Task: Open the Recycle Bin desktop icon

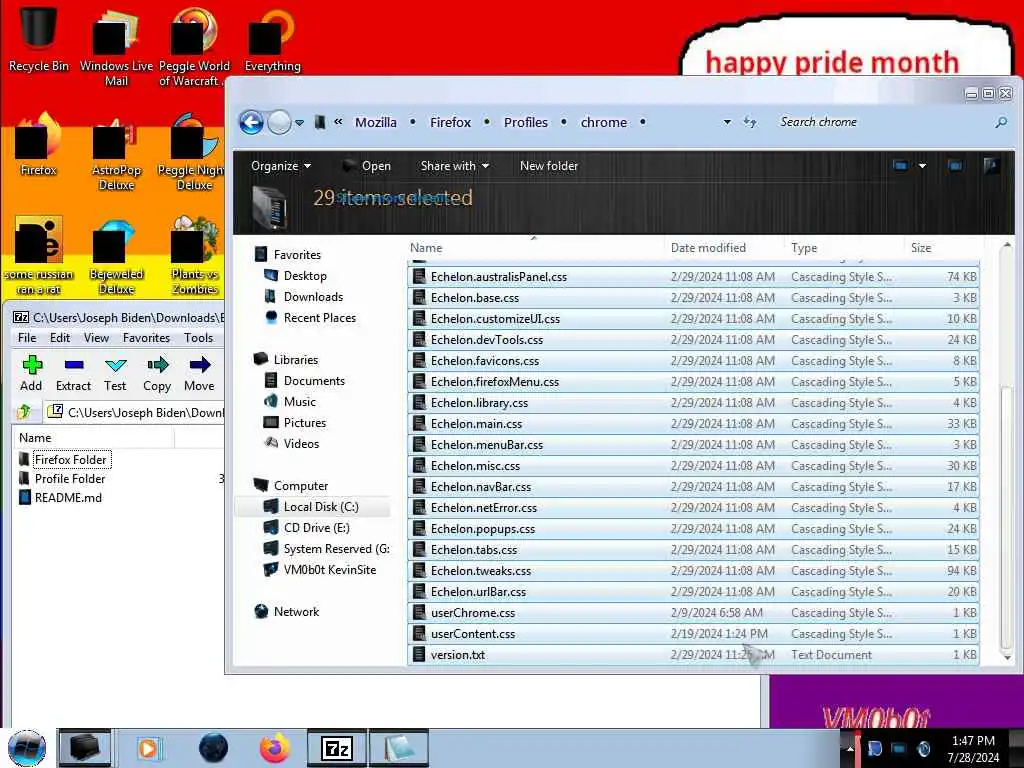Action: 39,37
